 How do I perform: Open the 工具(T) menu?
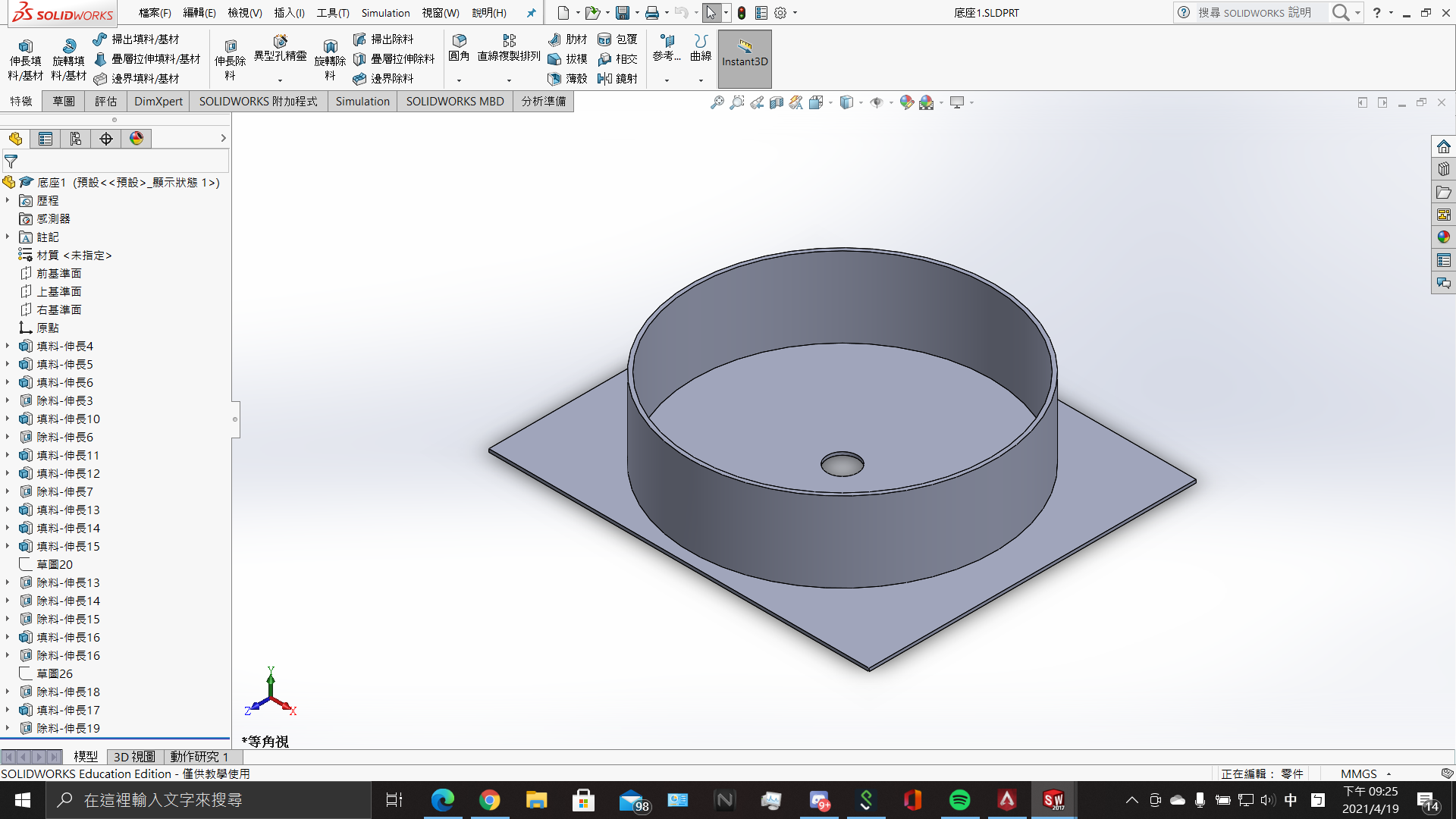[x=332, y=13]
